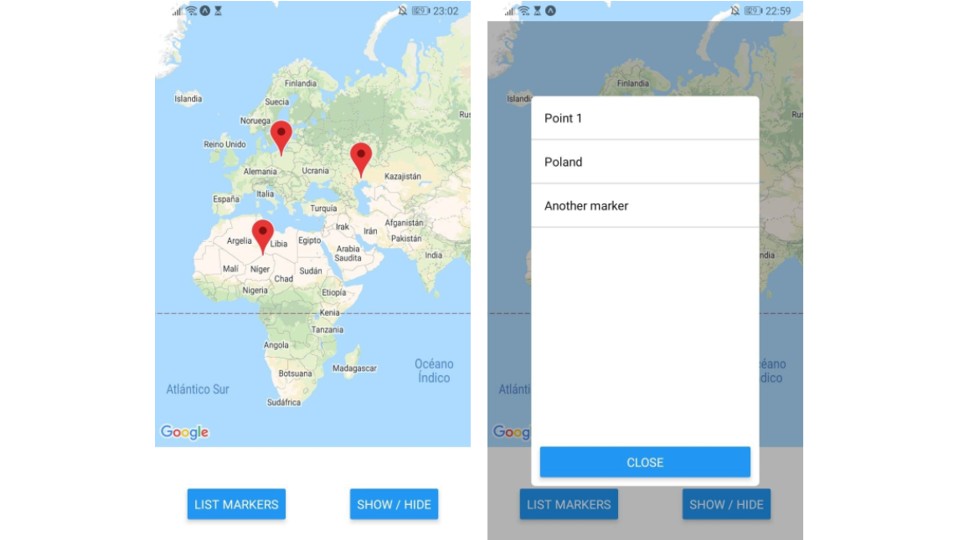The width and height of the screenshot is (959, 540).
Task: Click 'Turquía' label on left map
Action: pyautogui.click(x=323, y=208)
